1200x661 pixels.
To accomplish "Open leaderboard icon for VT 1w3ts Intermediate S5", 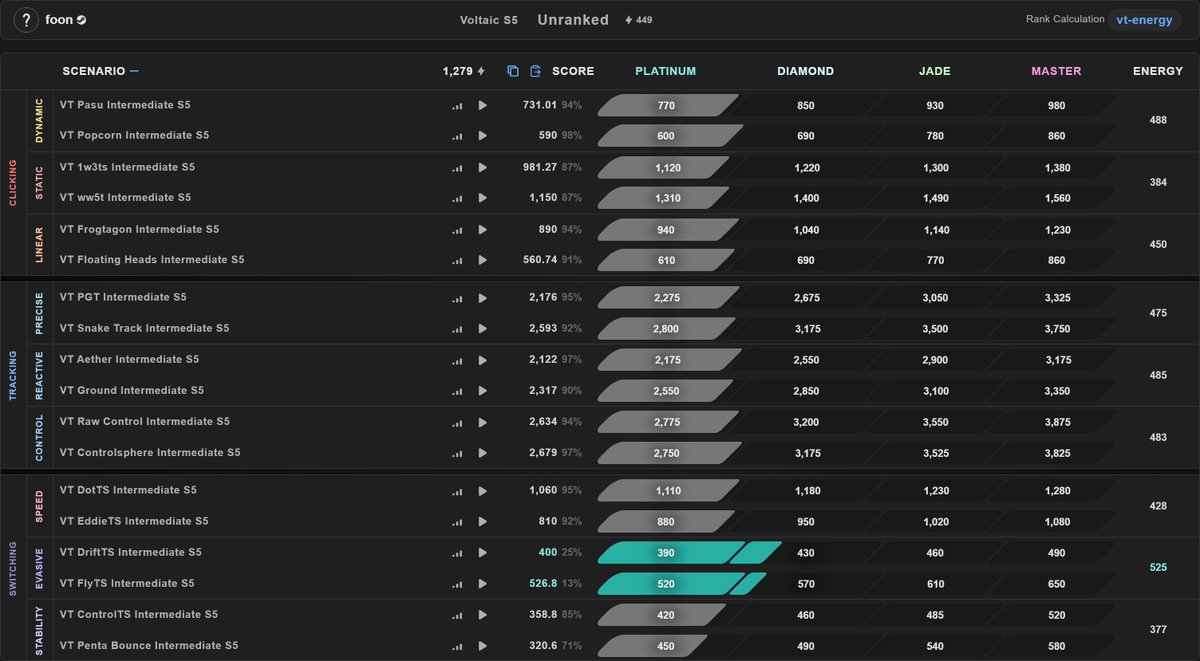I will [x=458, y=168].
